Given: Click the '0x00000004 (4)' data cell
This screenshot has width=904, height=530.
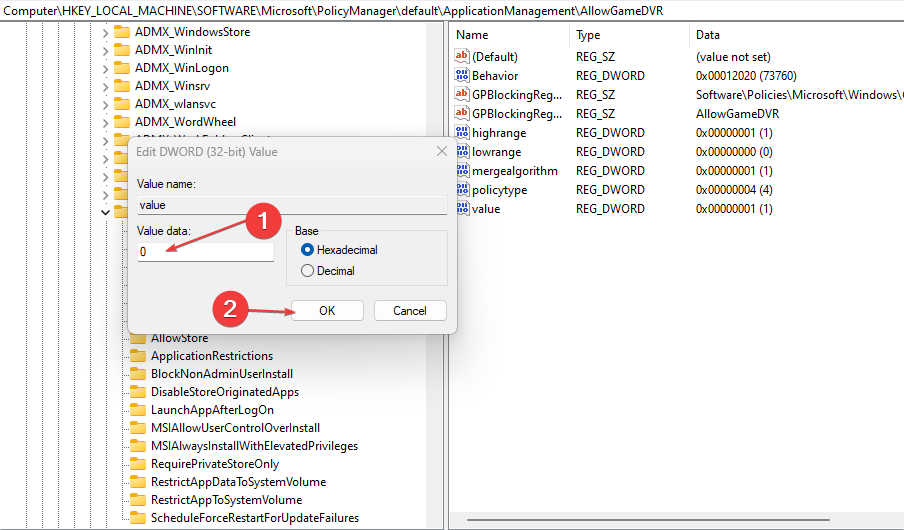Looking at the screenshot, I should click(x=734, y=190).
